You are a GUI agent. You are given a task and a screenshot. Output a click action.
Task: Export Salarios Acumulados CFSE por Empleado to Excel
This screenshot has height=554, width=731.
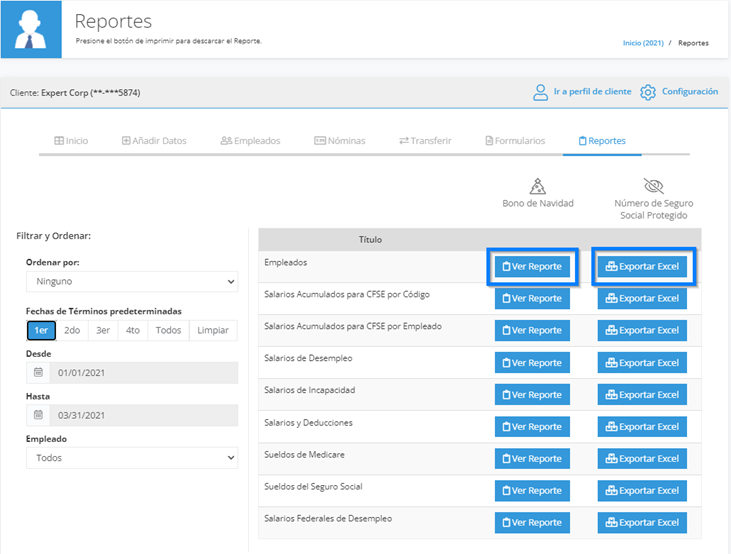coord(642,330)
